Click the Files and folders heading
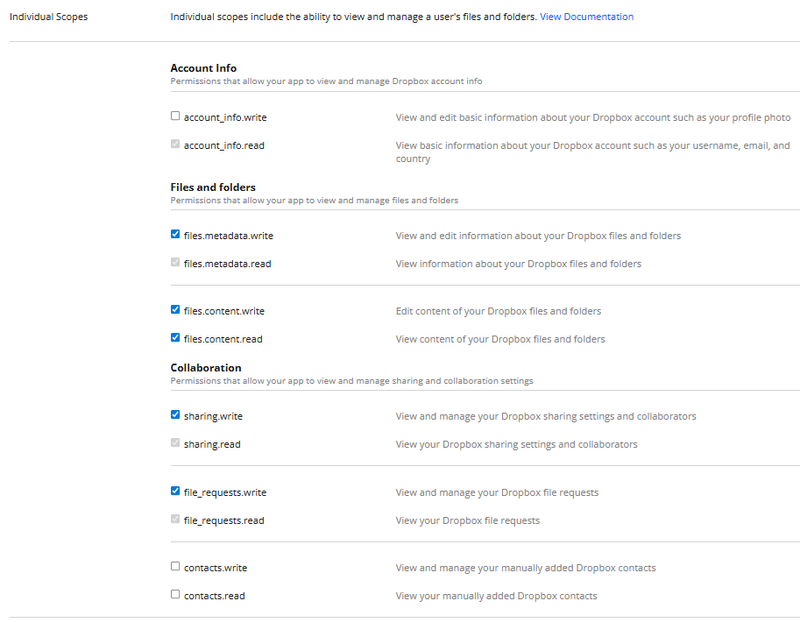 [213, 187]
